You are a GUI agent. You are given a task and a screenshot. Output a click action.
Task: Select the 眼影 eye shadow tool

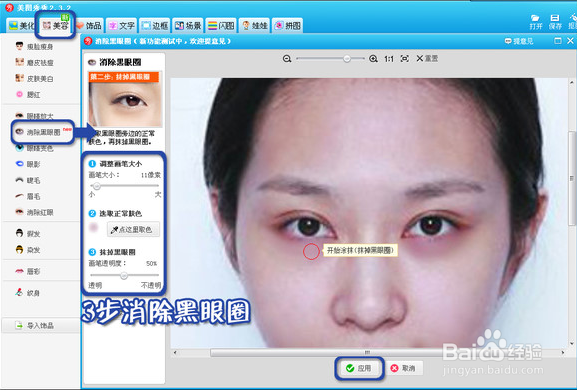(x=29, y=164)
